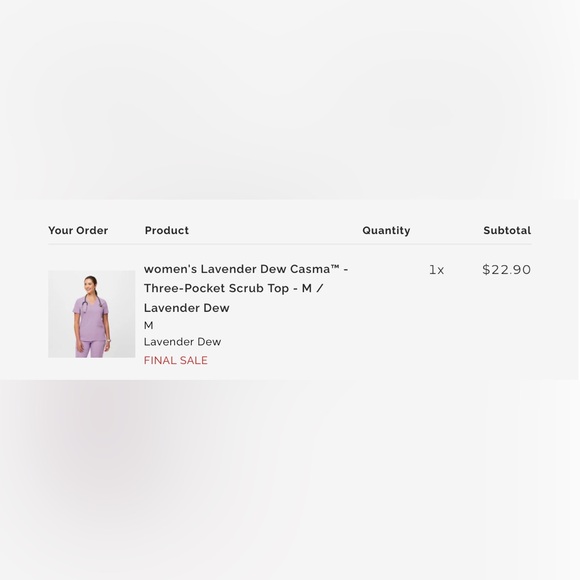Click the $22.90 subtotal amount
Screen dimensions: 580x580
point(506,269)
